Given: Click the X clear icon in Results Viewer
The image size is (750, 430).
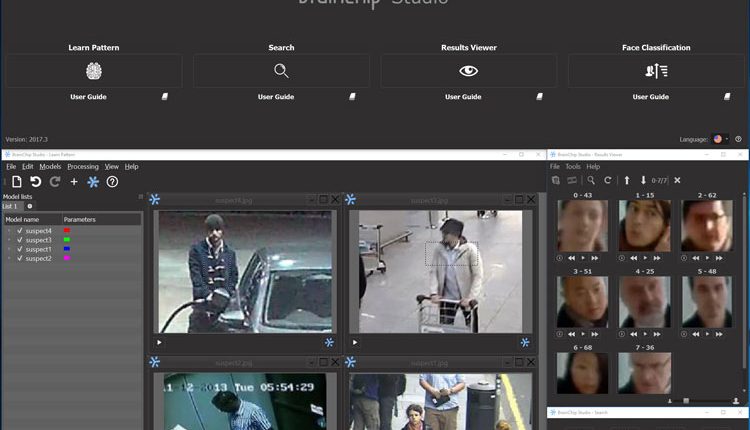Looking at the screenshot, I should [x=677, y=180].
